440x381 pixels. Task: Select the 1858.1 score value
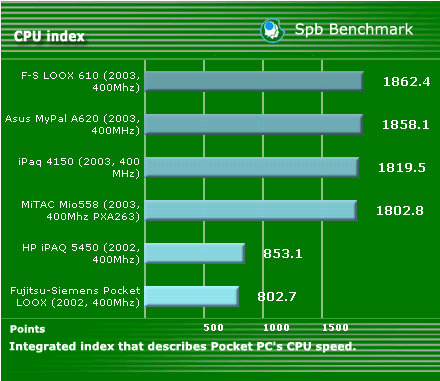[x=406, y=125]
